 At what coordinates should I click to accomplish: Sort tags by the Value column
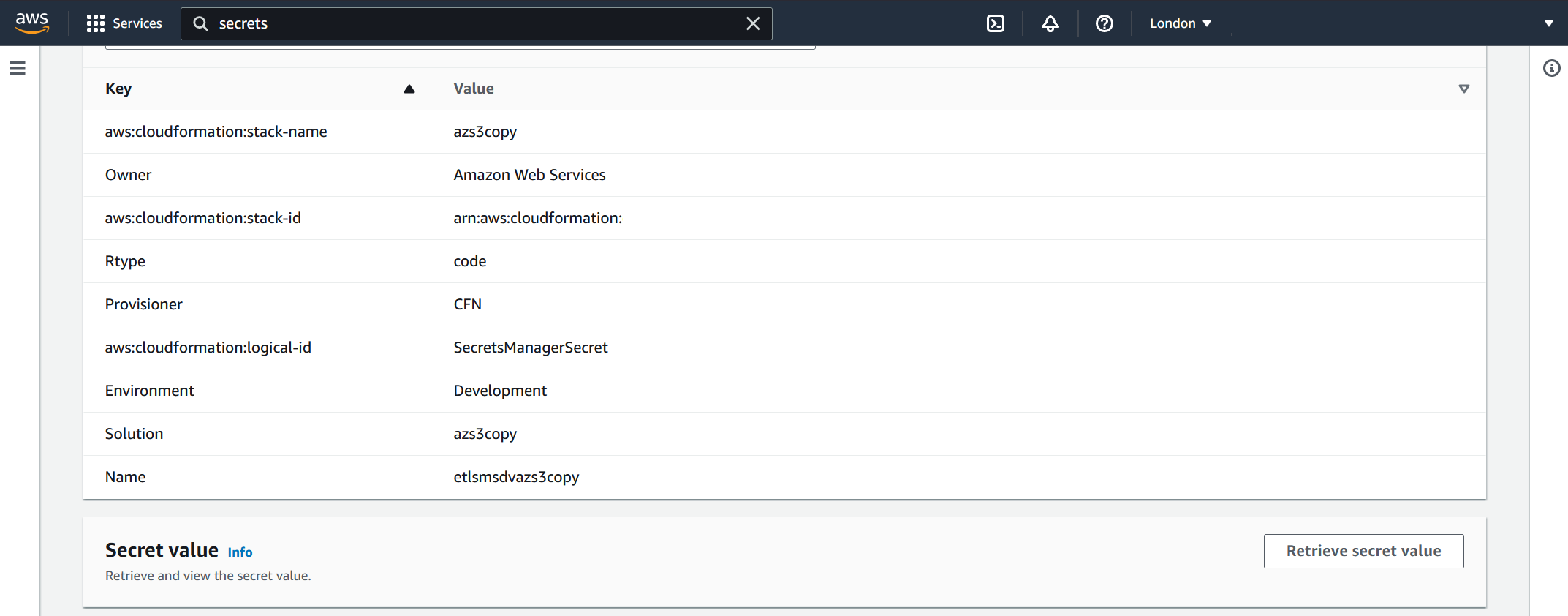point(1464,89)
